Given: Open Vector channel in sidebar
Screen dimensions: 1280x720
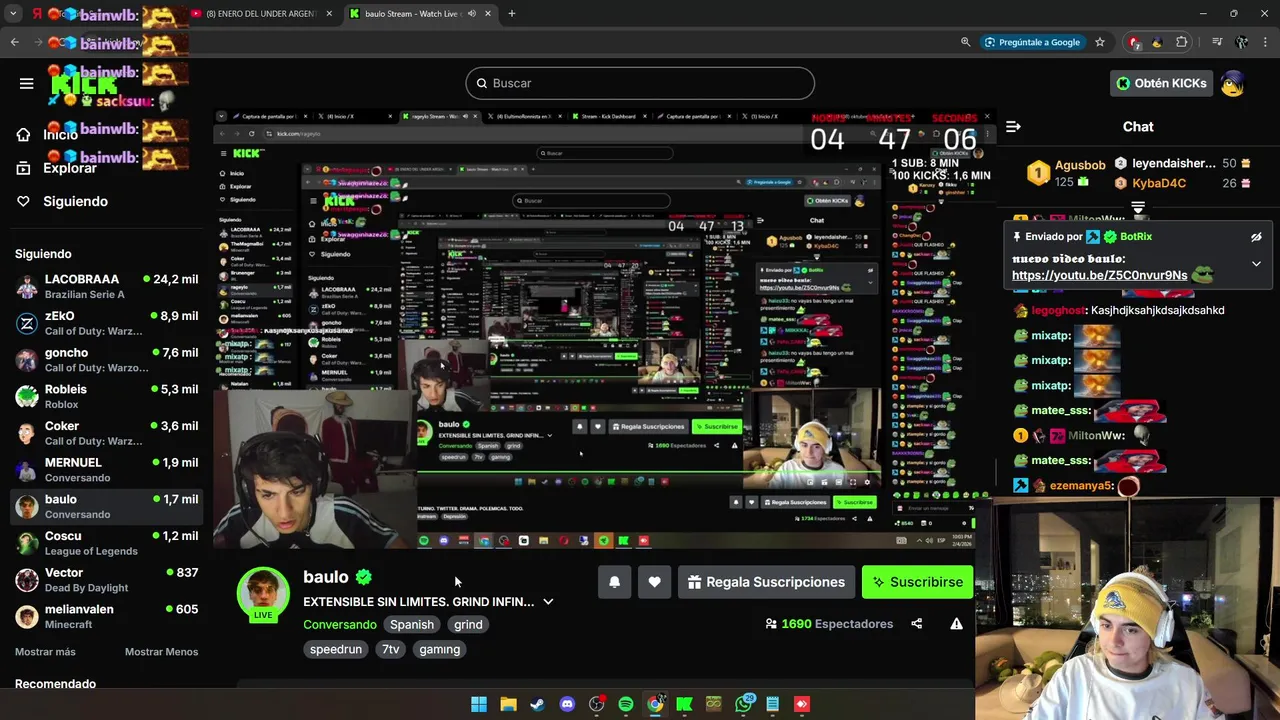Looking at the screenshot, I should [x=107, y=580].
